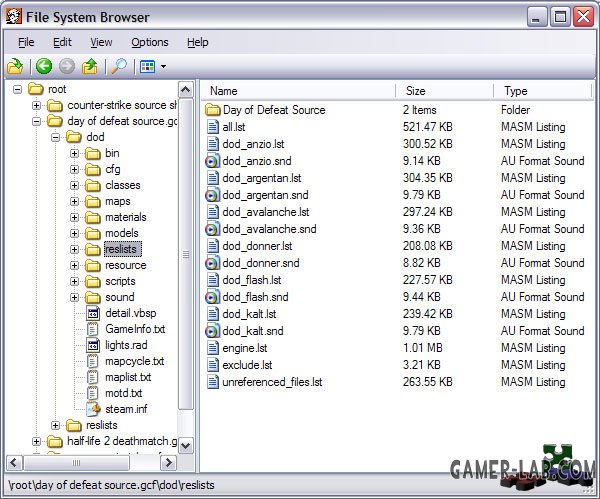Expand the maps folder node
Screen dimensions: 600x499
pos(75,201)
